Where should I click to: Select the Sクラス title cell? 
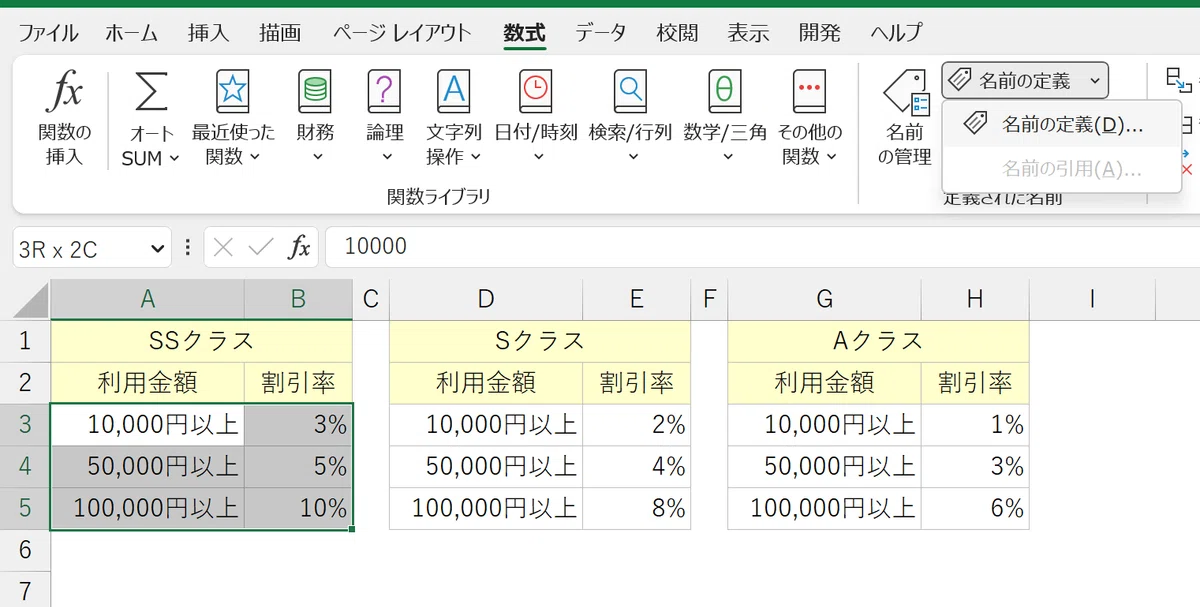(x=540, y=341)
